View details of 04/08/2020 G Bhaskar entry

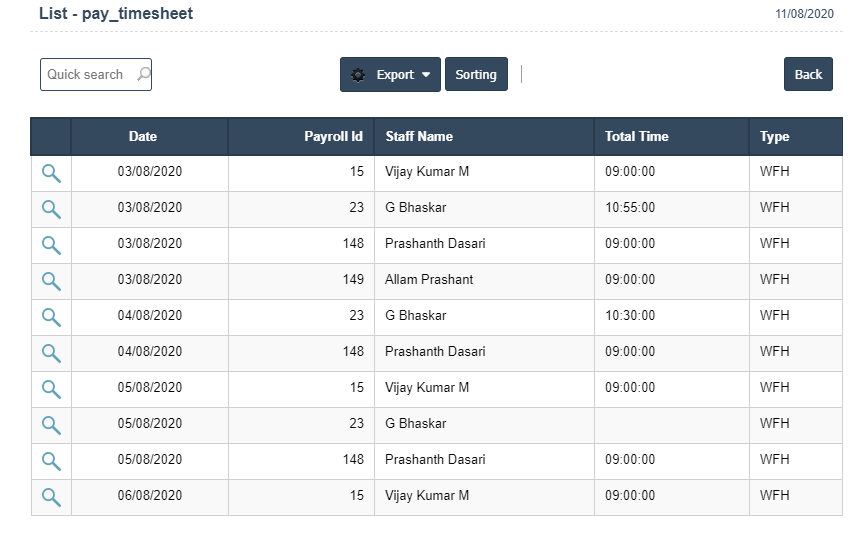pos(51,318)
